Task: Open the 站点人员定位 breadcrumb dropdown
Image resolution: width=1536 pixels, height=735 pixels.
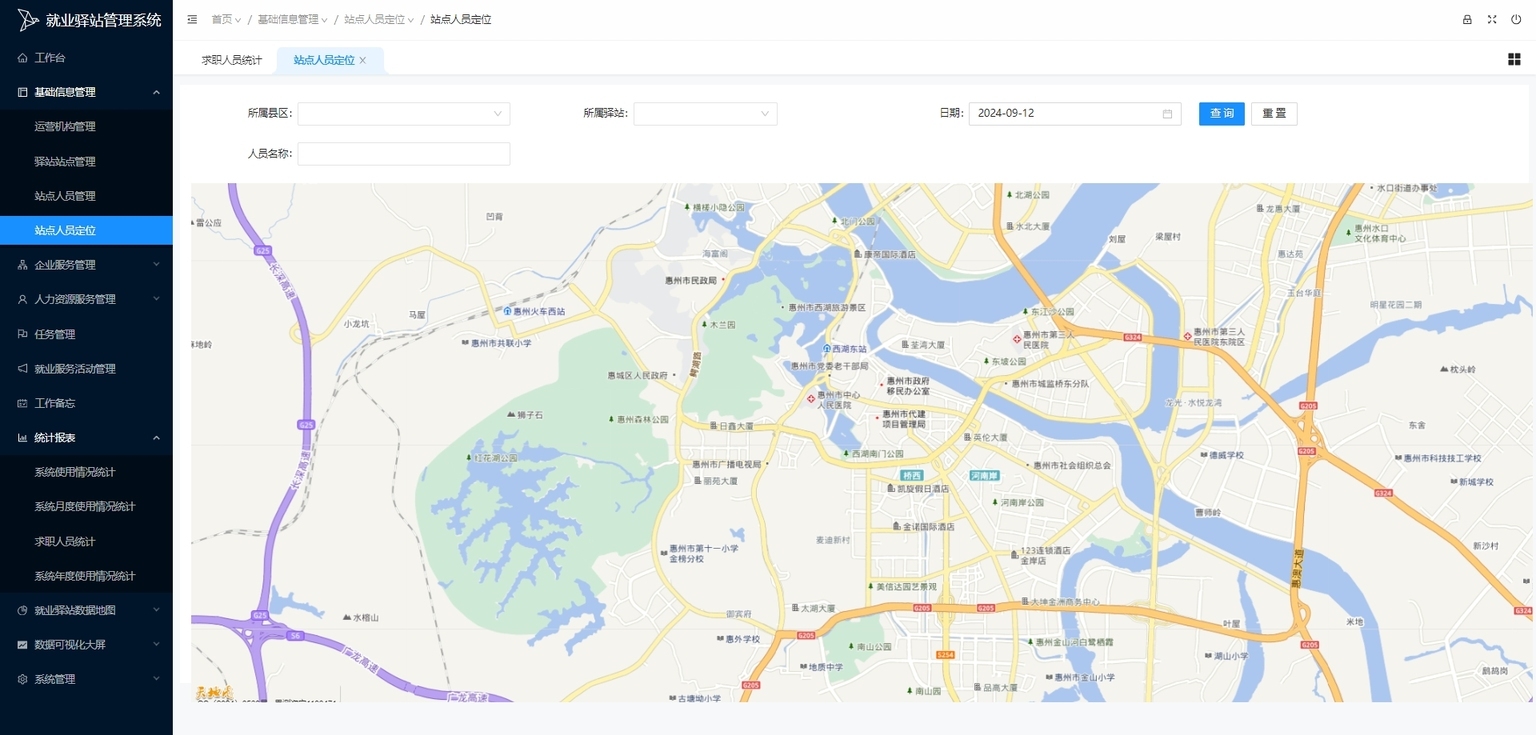Action: [380, 19]
